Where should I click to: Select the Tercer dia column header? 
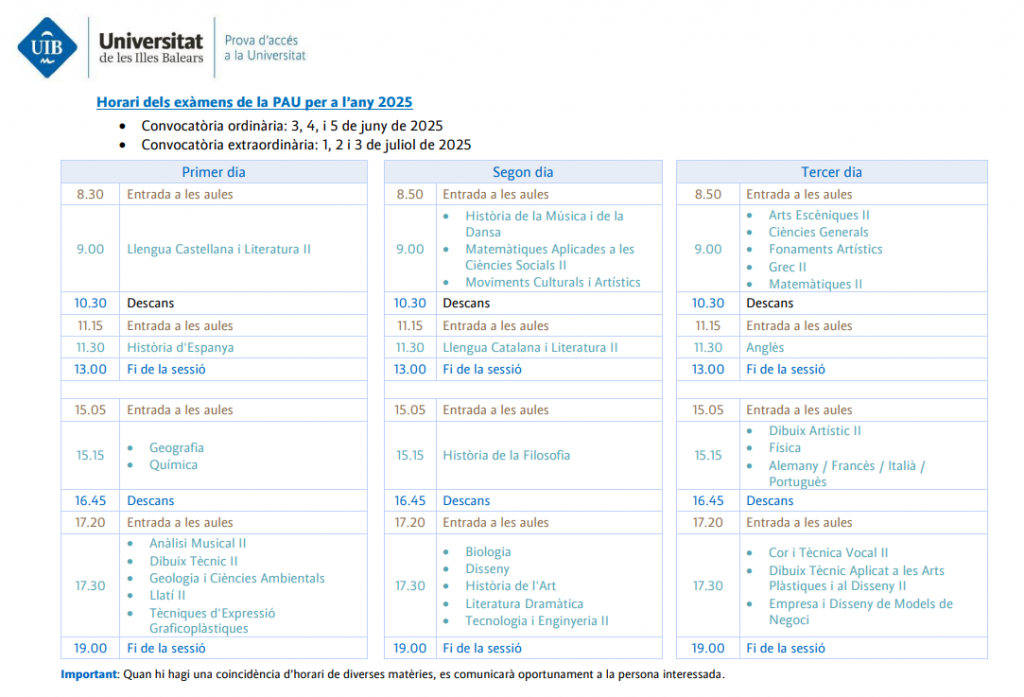coord(831,172)
